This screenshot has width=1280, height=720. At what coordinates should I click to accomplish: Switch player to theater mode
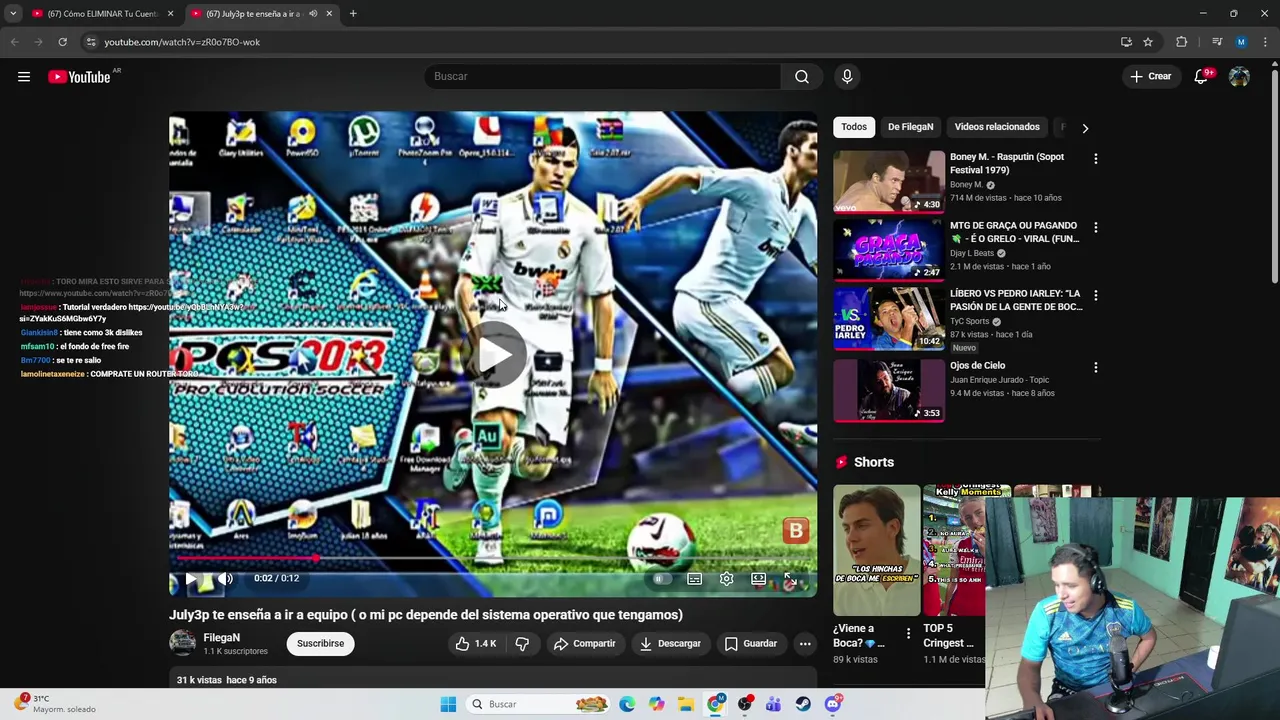(x=759, y=579)
